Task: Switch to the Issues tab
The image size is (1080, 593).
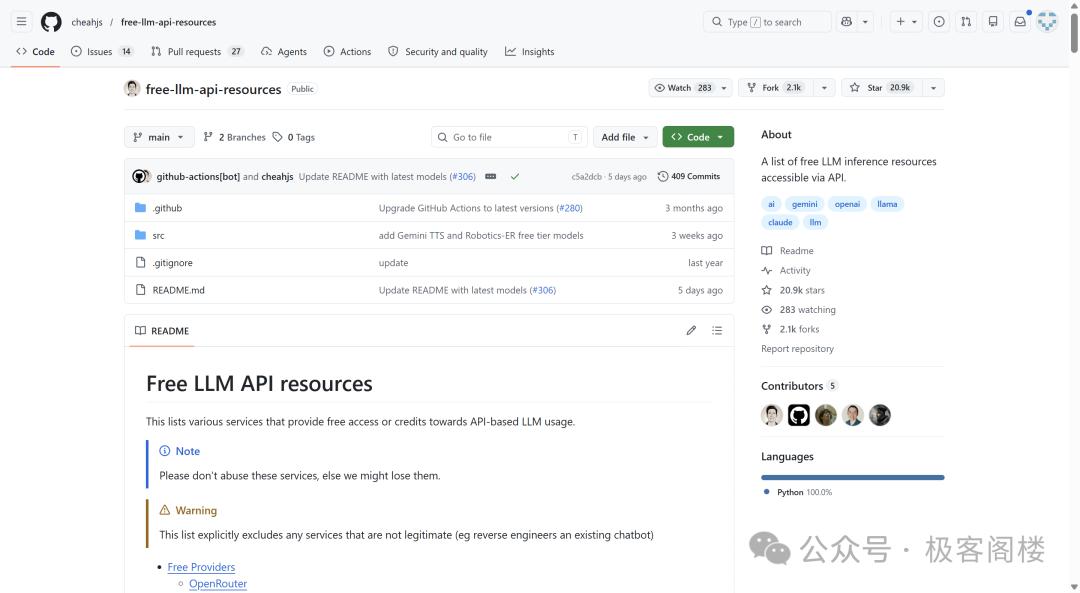Action: tap(102, 52)
